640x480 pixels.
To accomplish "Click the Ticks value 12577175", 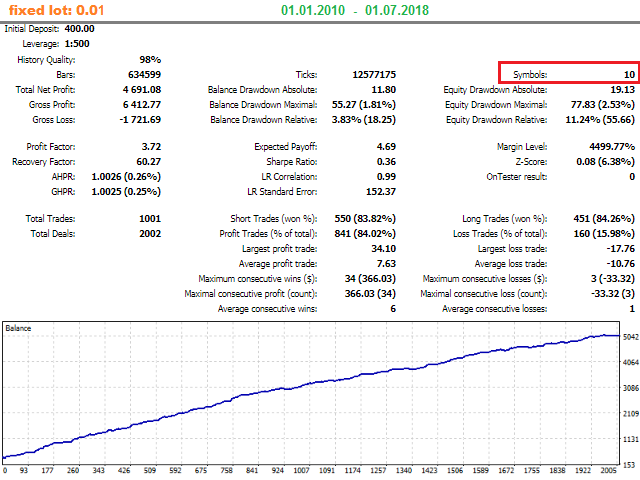I will [x=376, y=75].
